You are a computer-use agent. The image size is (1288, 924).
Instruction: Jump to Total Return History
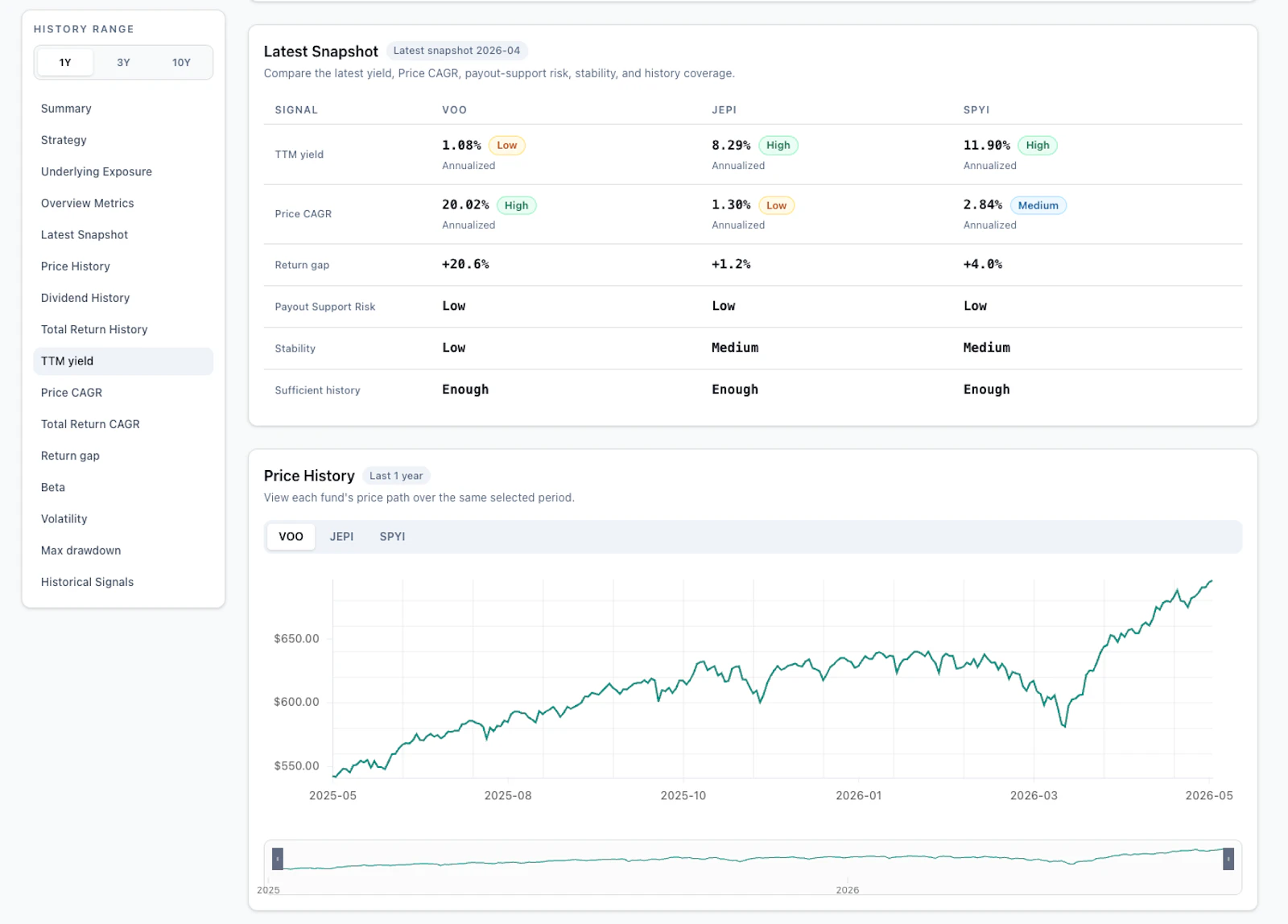click(123, 329)
